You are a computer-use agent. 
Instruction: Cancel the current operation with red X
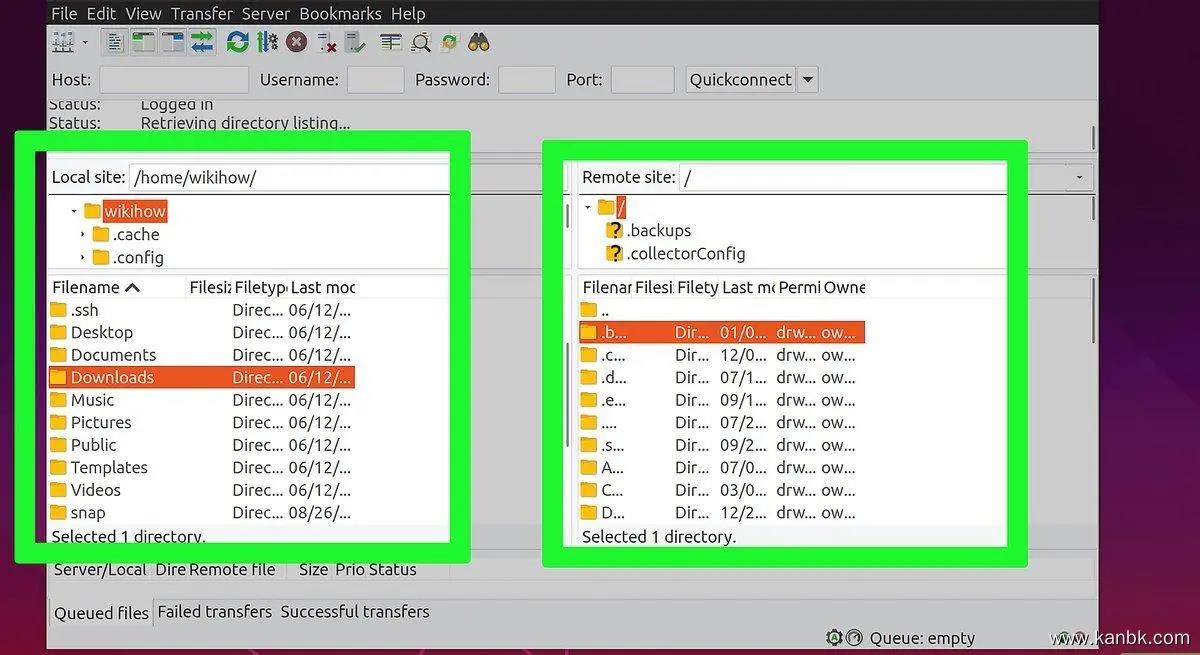point(296,42)
